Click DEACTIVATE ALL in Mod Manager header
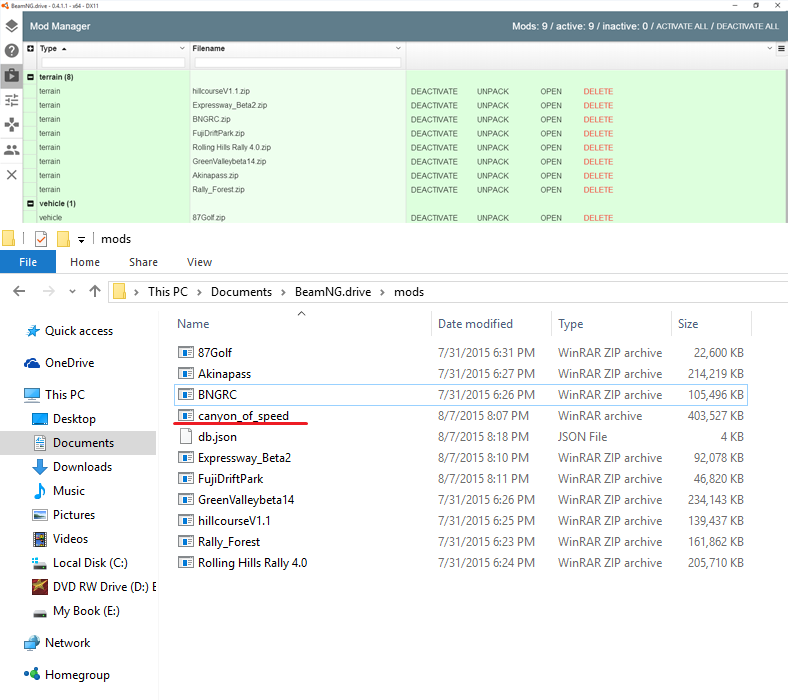 coord(747,26)
